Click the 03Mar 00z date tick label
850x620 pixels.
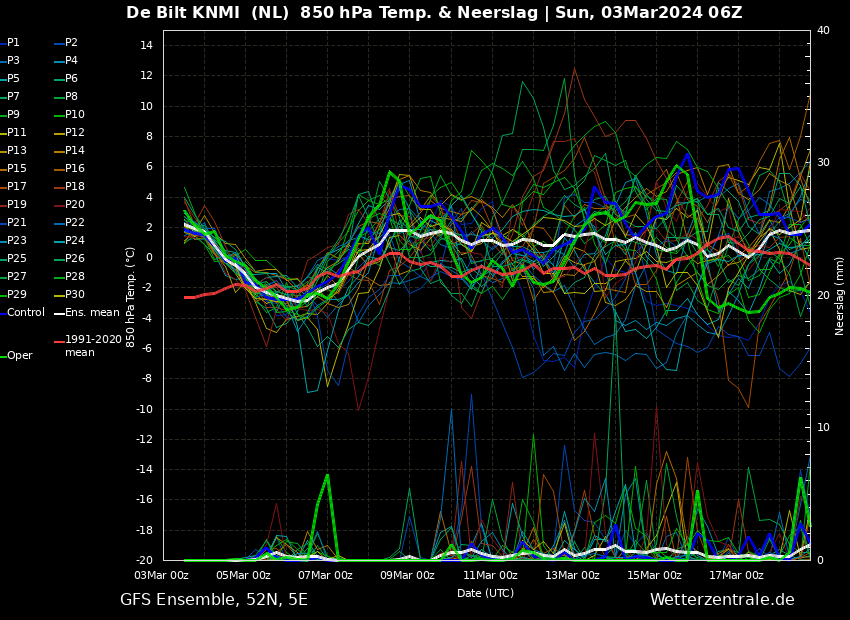pos(161,575)
